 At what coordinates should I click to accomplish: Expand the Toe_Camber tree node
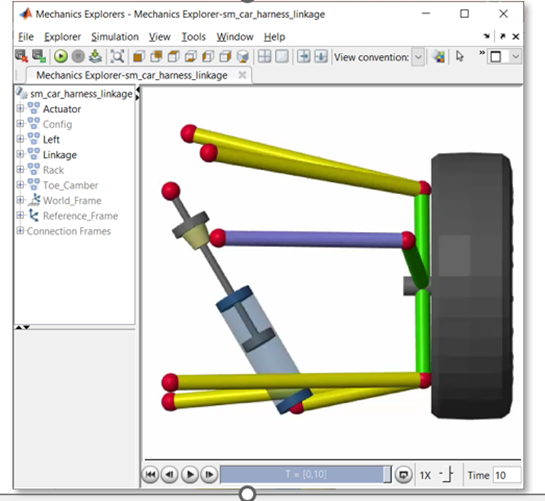[x=20, y=185]
